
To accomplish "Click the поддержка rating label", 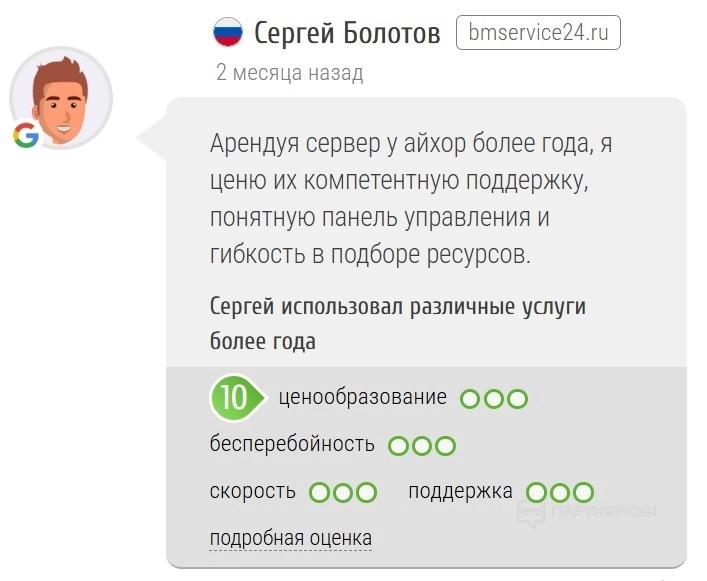I will pyautogui.click(x=460, y=491).
